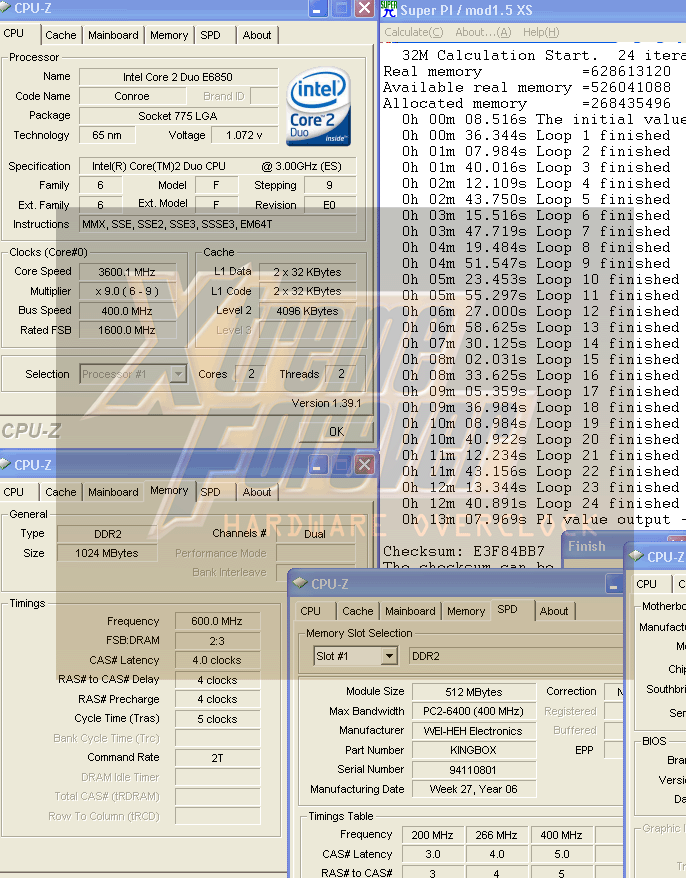Select SPD tab in the memory timings CPU-Z window
Viewport: 686px width, 878px height.
(210, 492)
